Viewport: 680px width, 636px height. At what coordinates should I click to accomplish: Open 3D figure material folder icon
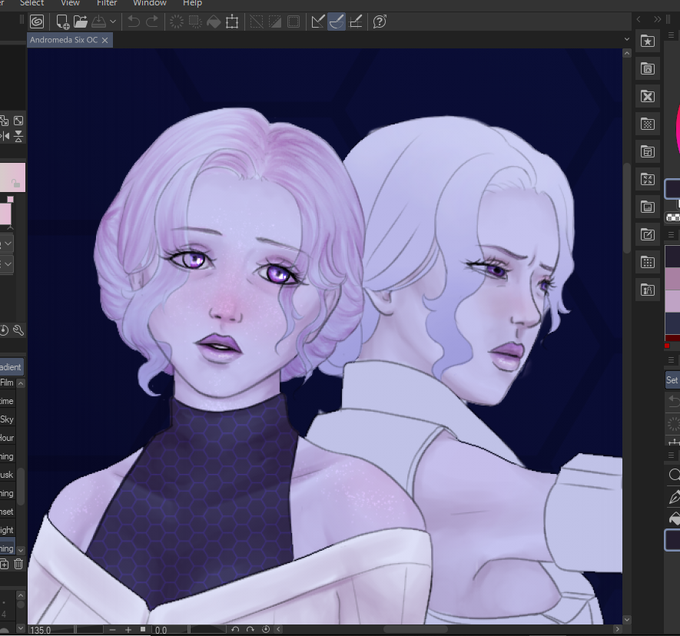point(647,290)
